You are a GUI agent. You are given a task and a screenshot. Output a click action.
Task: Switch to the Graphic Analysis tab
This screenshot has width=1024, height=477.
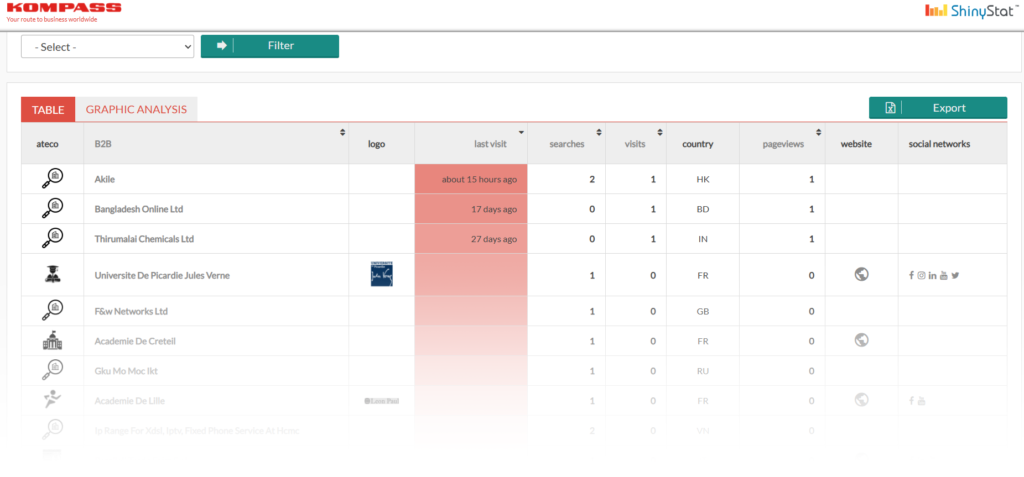coord(136,110)
